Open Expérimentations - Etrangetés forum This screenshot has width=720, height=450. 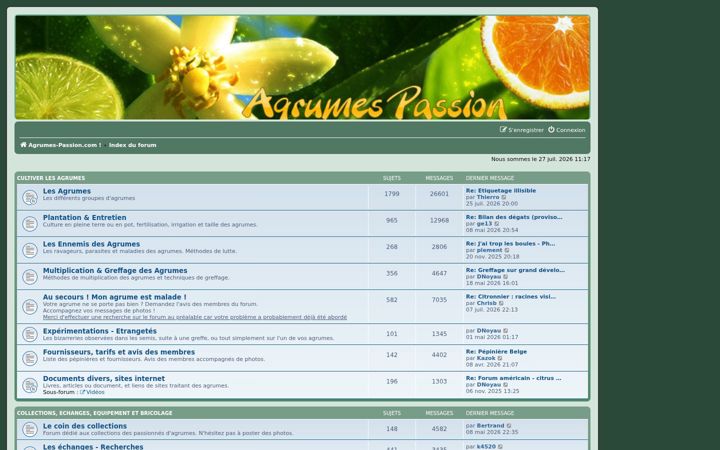pos(100,331)
